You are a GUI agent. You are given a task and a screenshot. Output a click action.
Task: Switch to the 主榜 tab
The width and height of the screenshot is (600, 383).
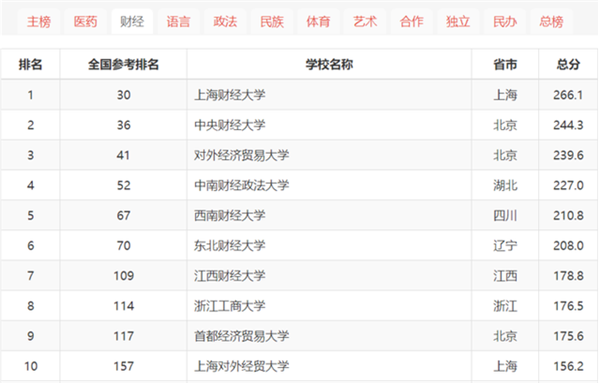39,21
